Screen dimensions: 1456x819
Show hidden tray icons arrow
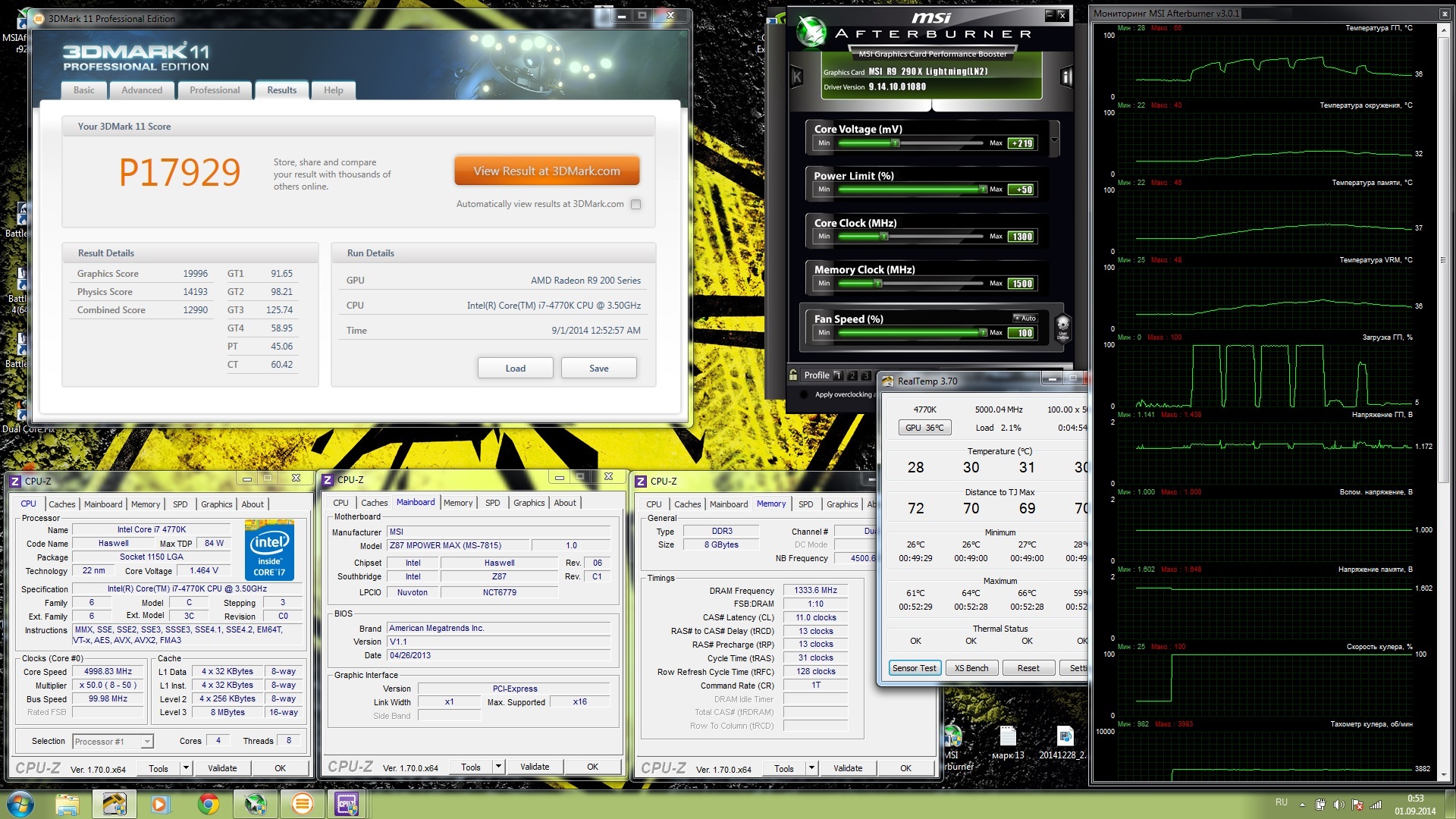click(1302, 805)
